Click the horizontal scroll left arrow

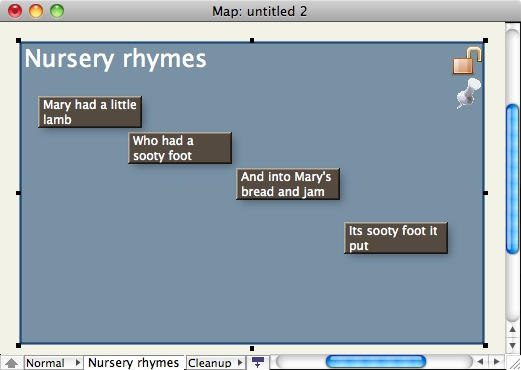click(480, 362)
